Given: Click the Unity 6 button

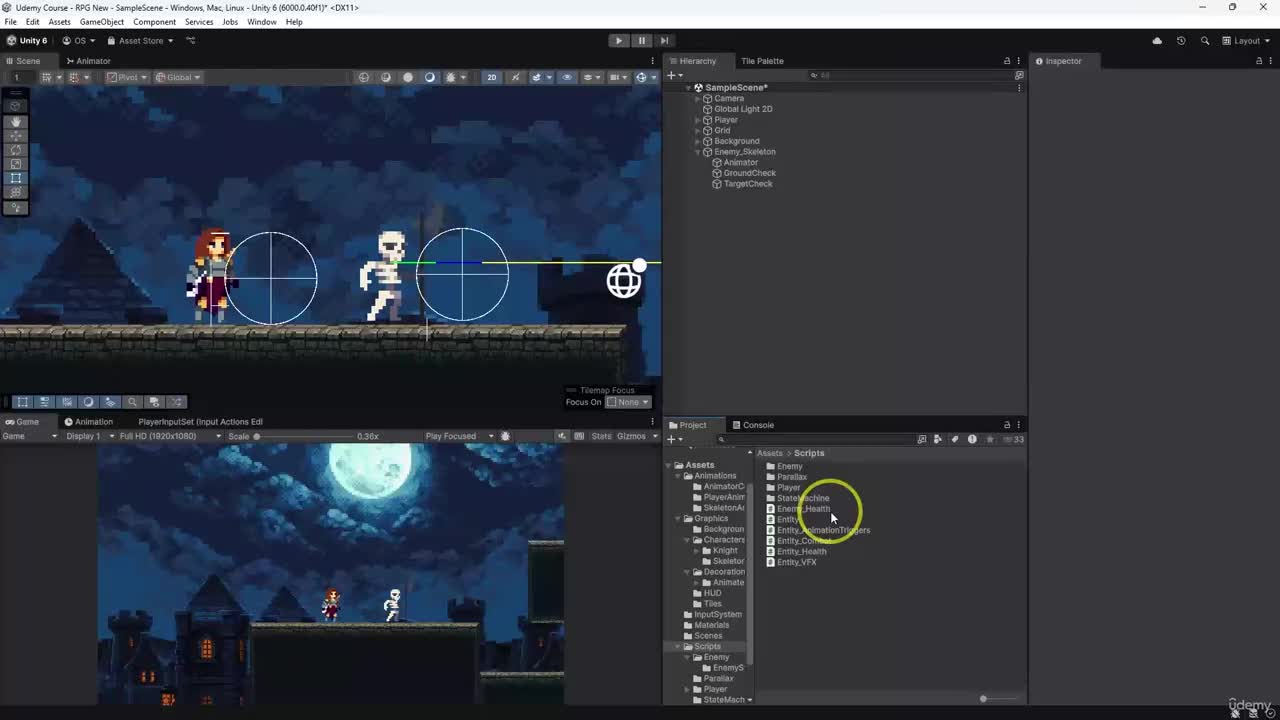Looking at the screenshot, I should pos(27,41).
